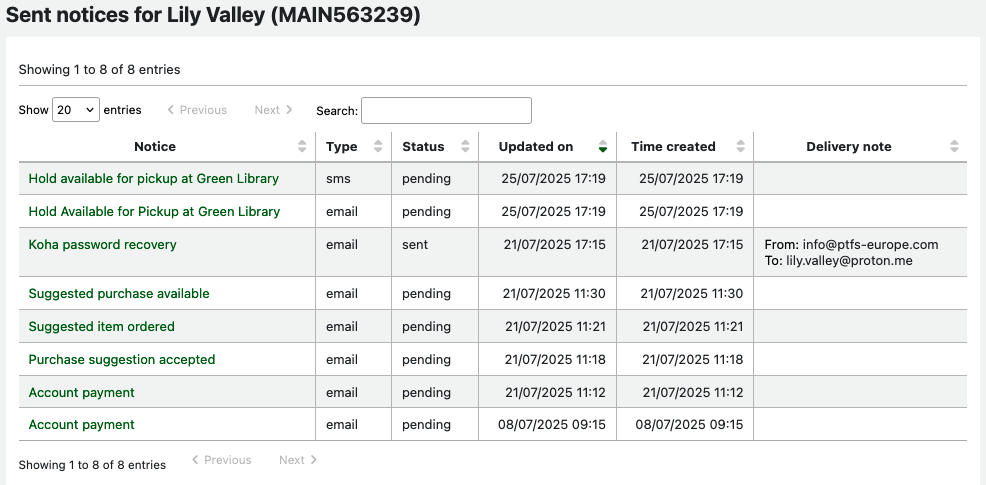Open the Purchase suggestion accepted notice
The width and height of the screenshot is (986, 485).
point(121,359)
